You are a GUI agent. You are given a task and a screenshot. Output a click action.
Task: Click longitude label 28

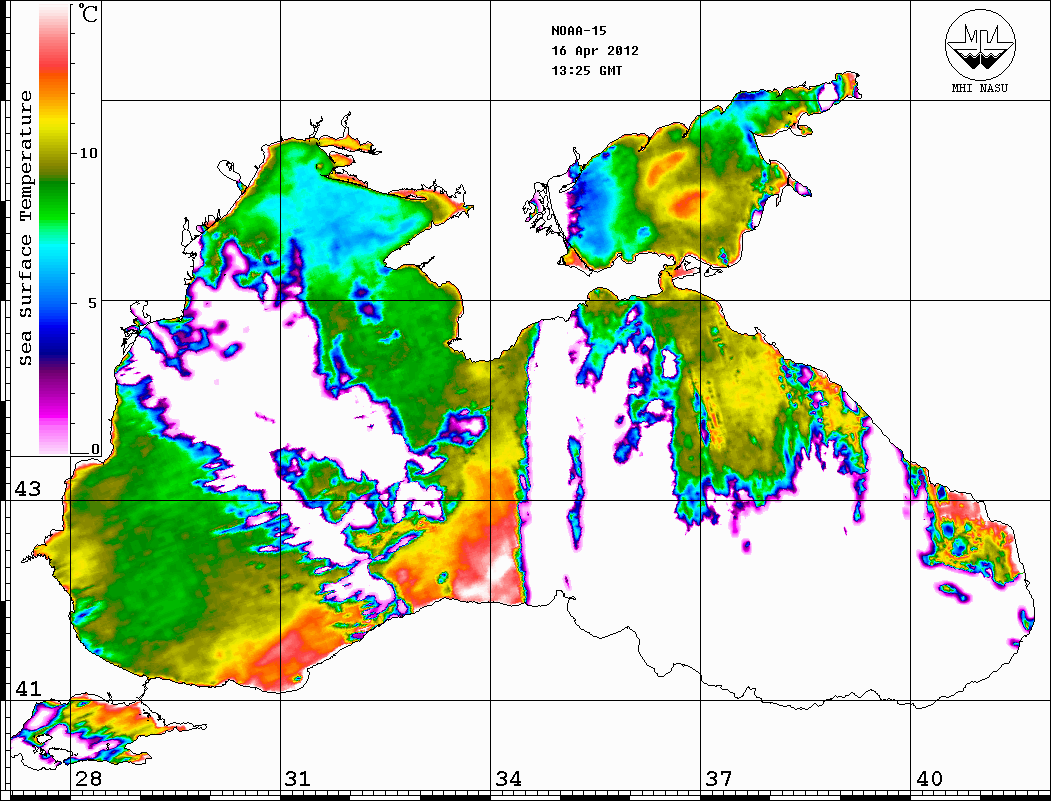(x=88, y=778)
